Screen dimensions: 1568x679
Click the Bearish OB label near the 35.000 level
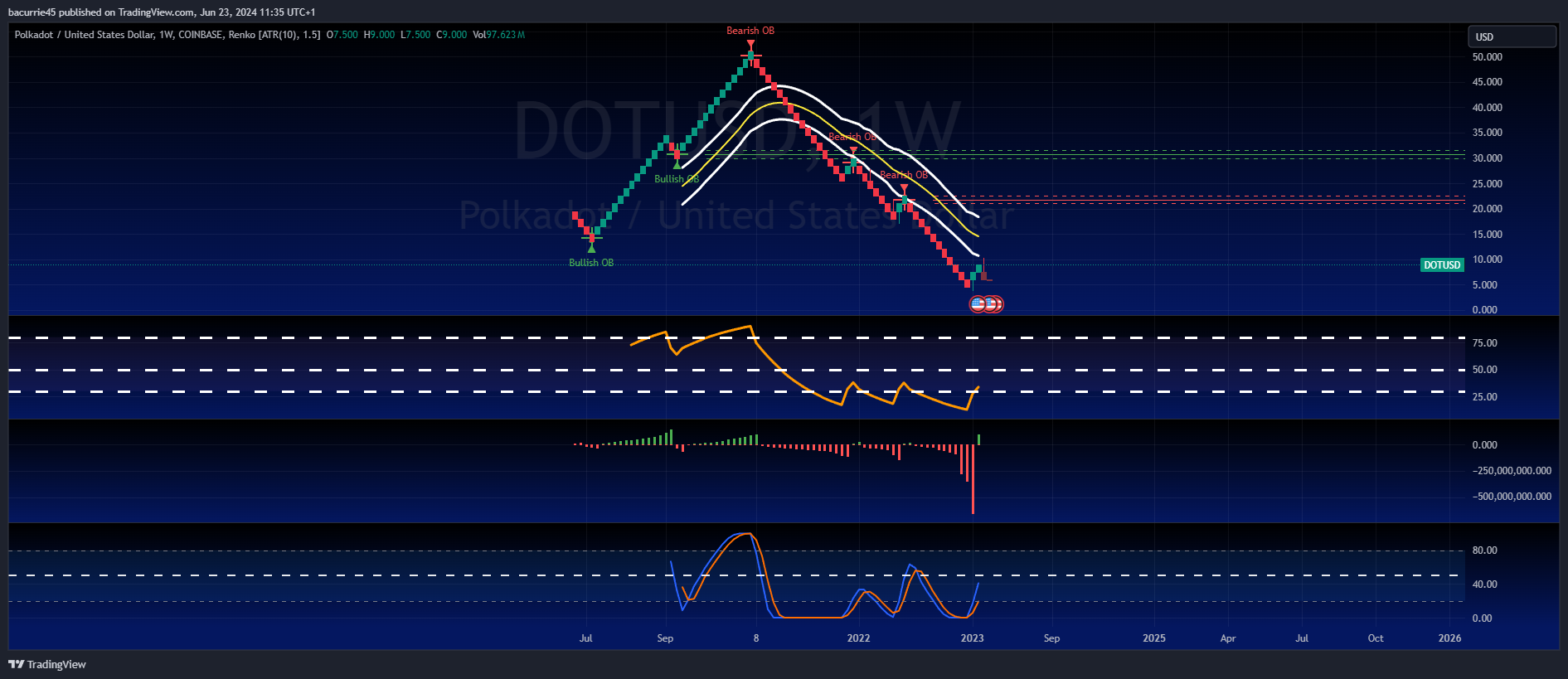(852, 137)
